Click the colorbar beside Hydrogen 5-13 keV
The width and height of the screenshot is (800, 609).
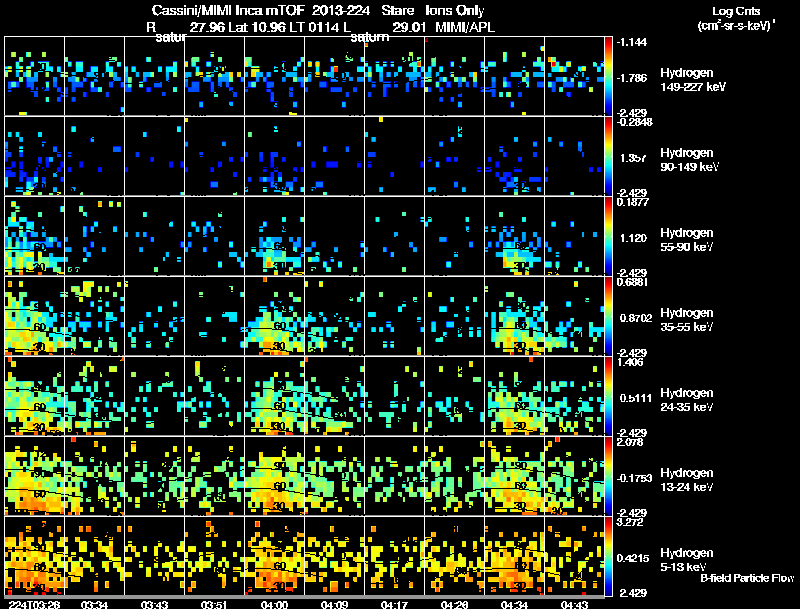click(x=608, y=556)
